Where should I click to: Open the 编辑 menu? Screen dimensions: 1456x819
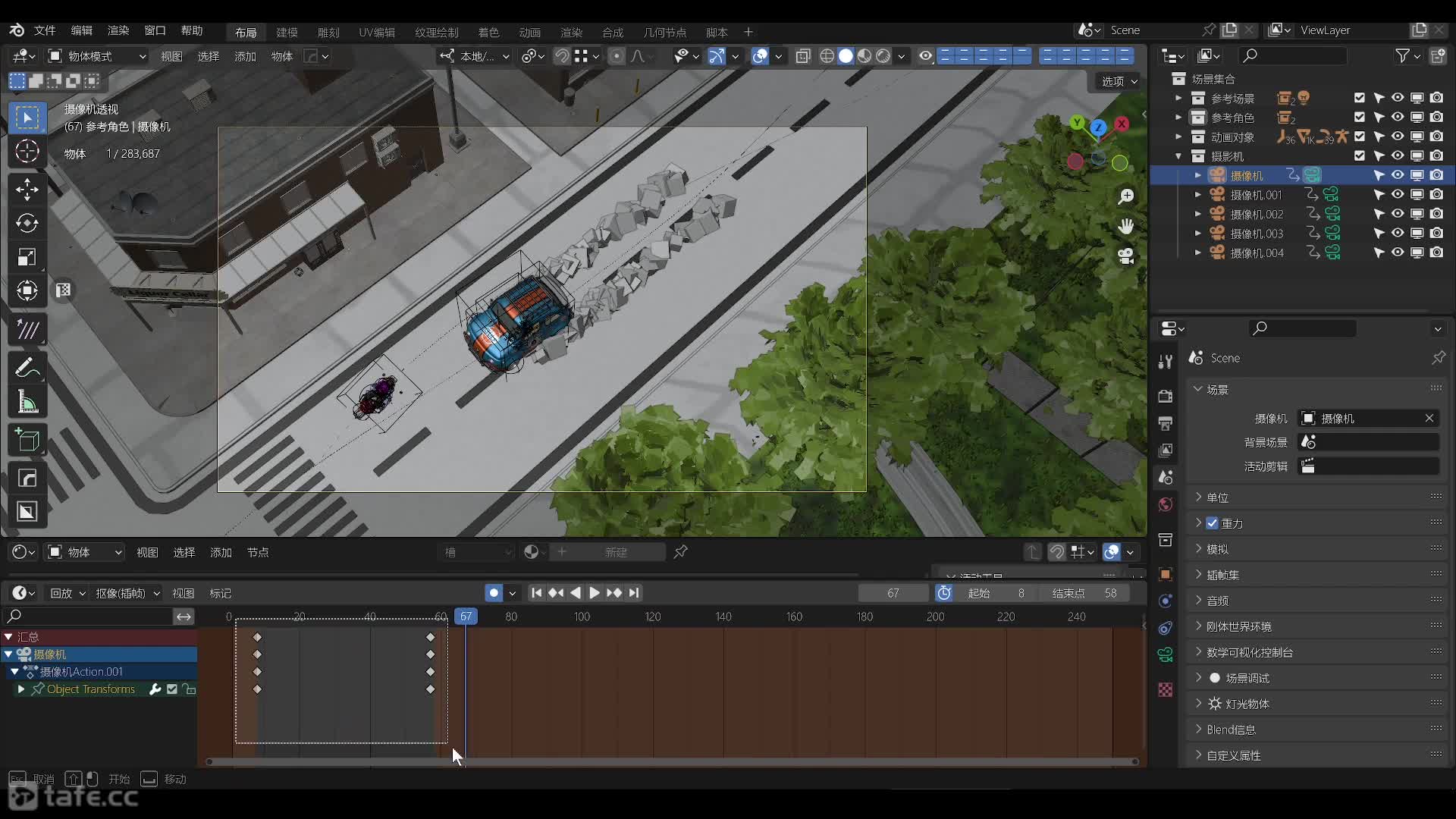(81, 31)
